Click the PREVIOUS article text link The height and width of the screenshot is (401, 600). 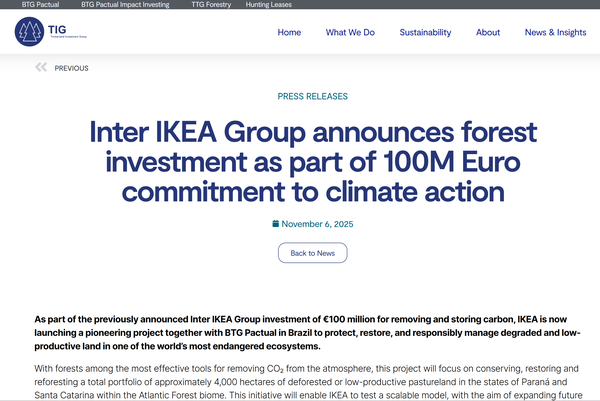click(71, 68)
